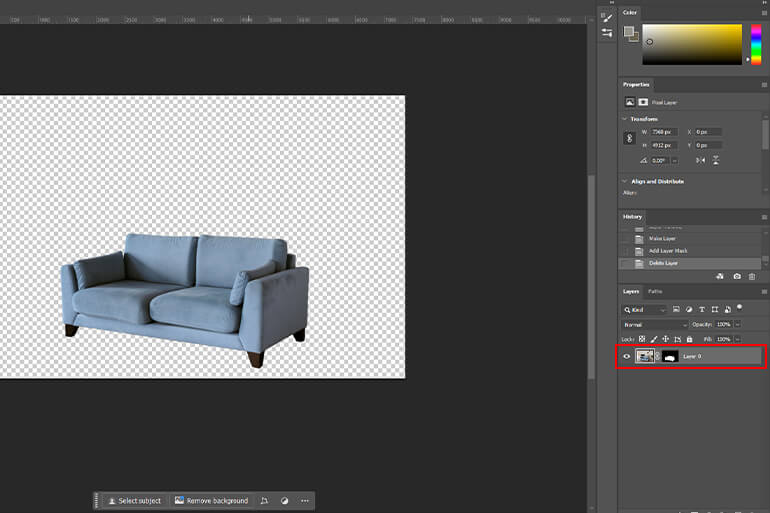The image size is (770, 513).
Task: Open more options in contextual task bar
Action: coord(305,501)
